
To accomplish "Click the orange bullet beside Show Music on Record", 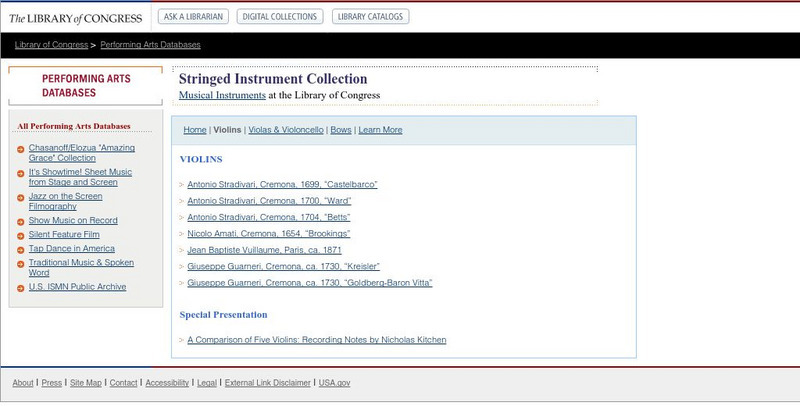I will tap(20, 222).
